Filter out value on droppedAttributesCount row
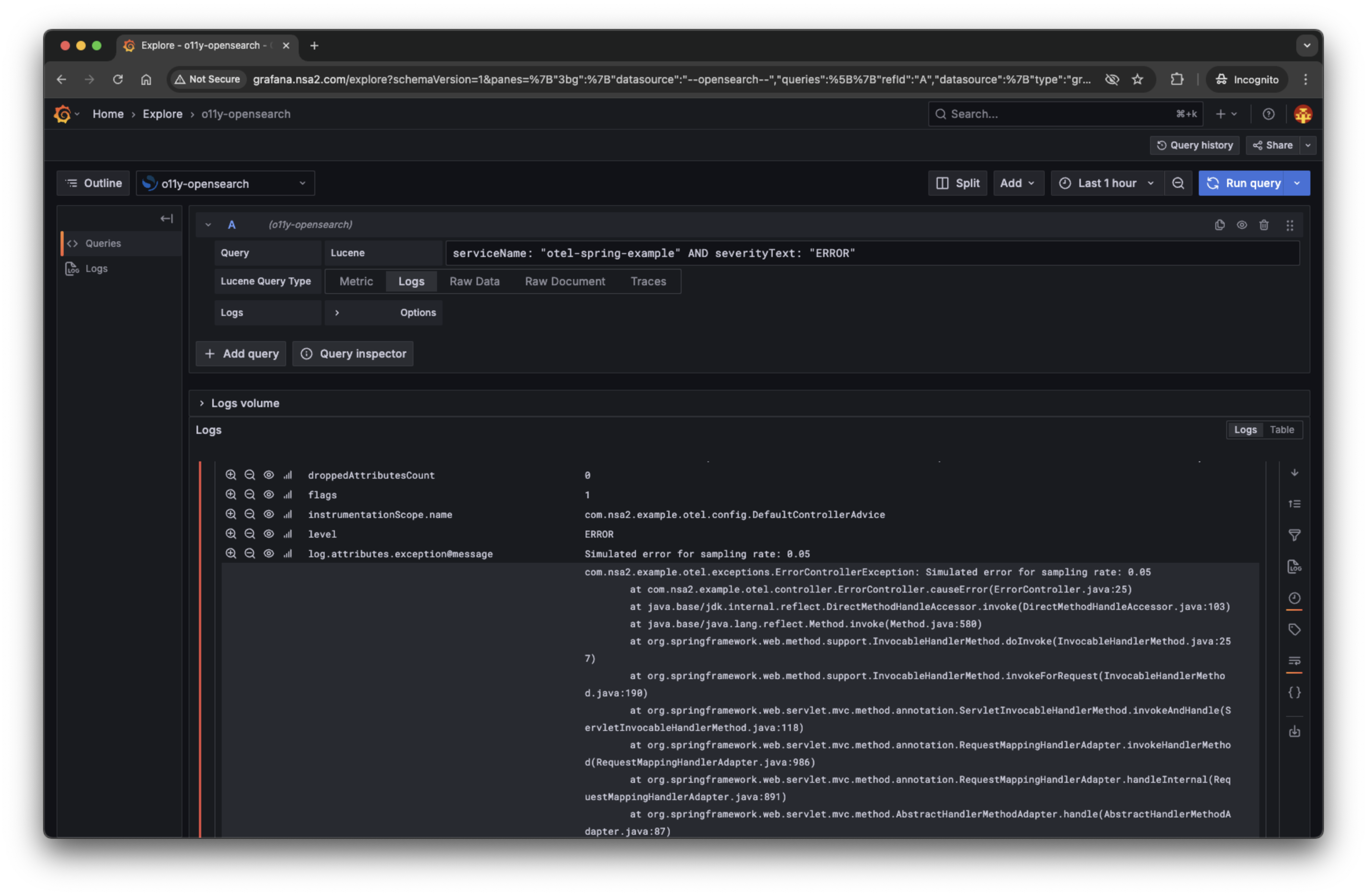The image size is (1367, 896). tap(250, 475)
